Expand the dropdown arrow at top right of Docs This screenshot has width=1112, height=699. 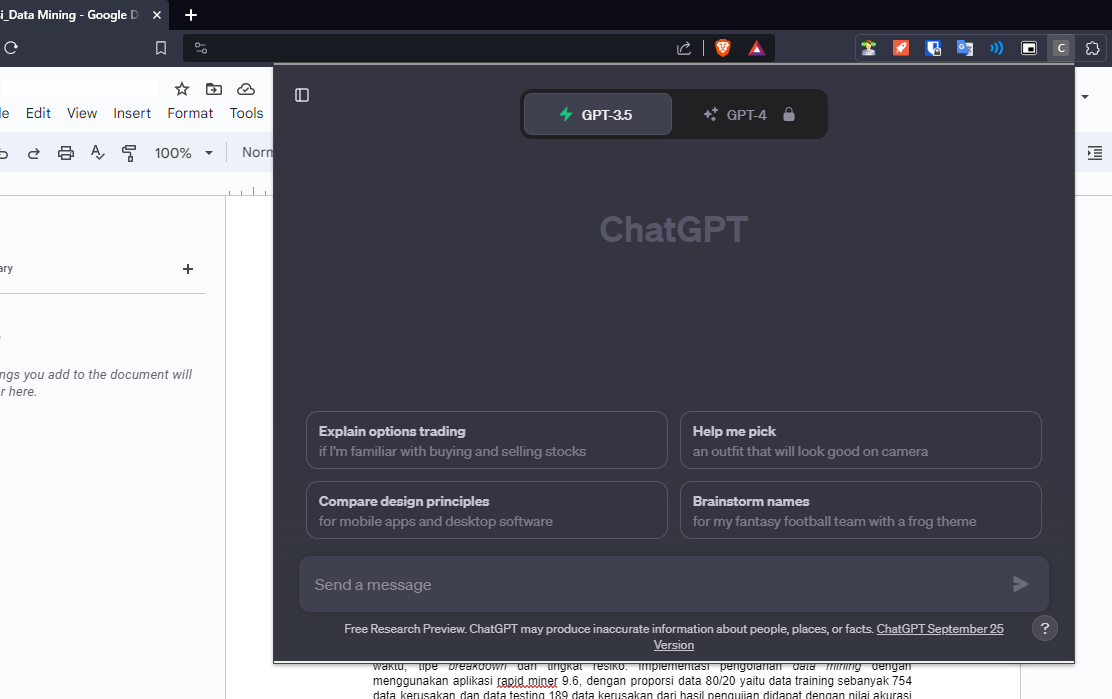pos(1085,96)
